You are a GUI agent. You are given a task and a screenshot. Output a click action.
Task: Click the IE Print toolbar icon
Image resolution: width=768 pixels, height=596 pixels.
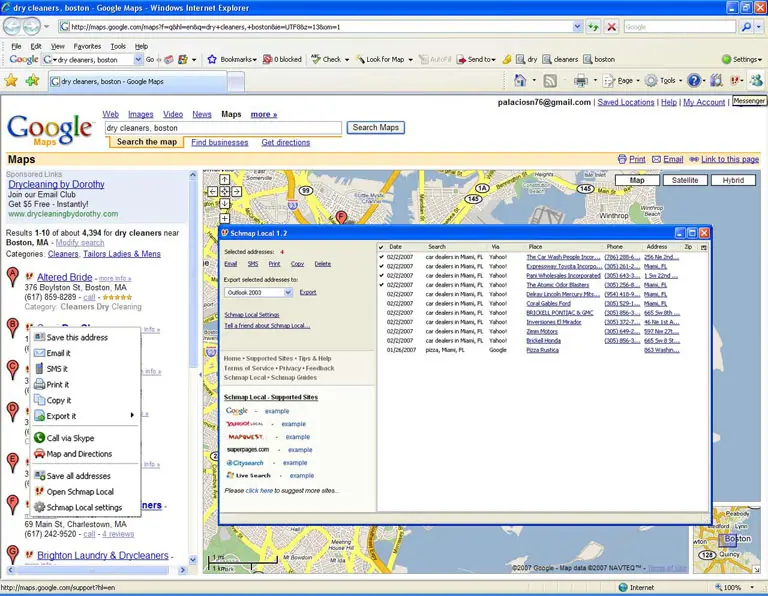coord(580,81)
